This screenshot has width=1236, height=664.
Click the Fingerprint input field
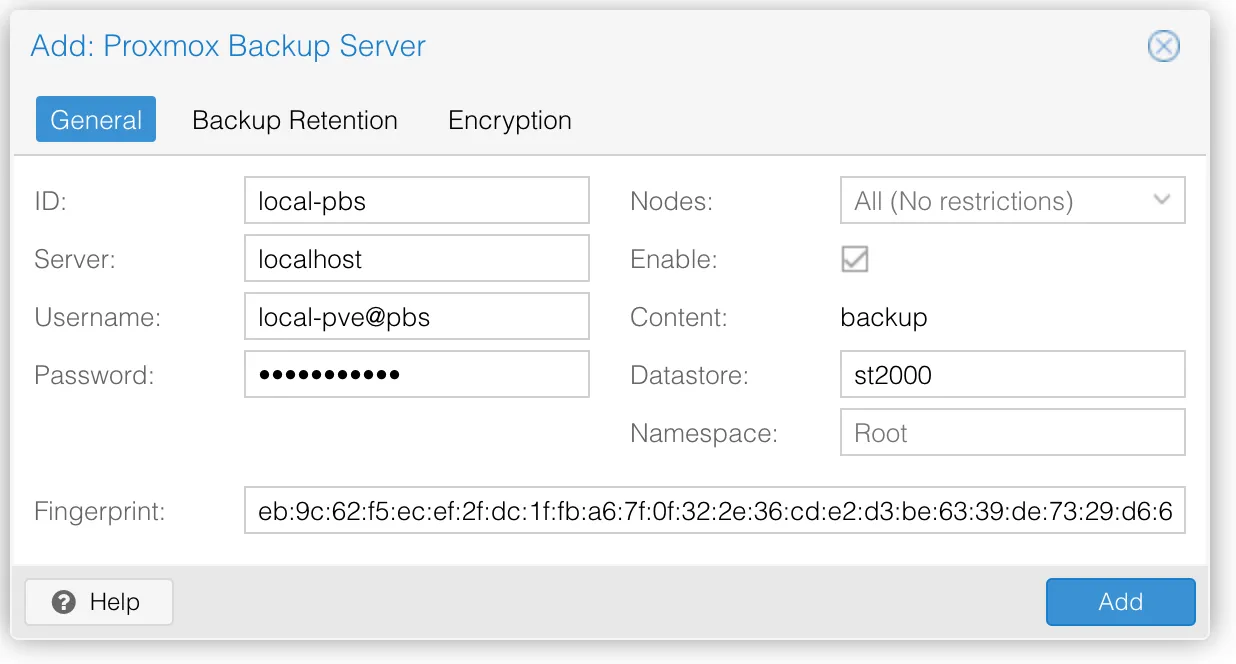pos(715,511)
